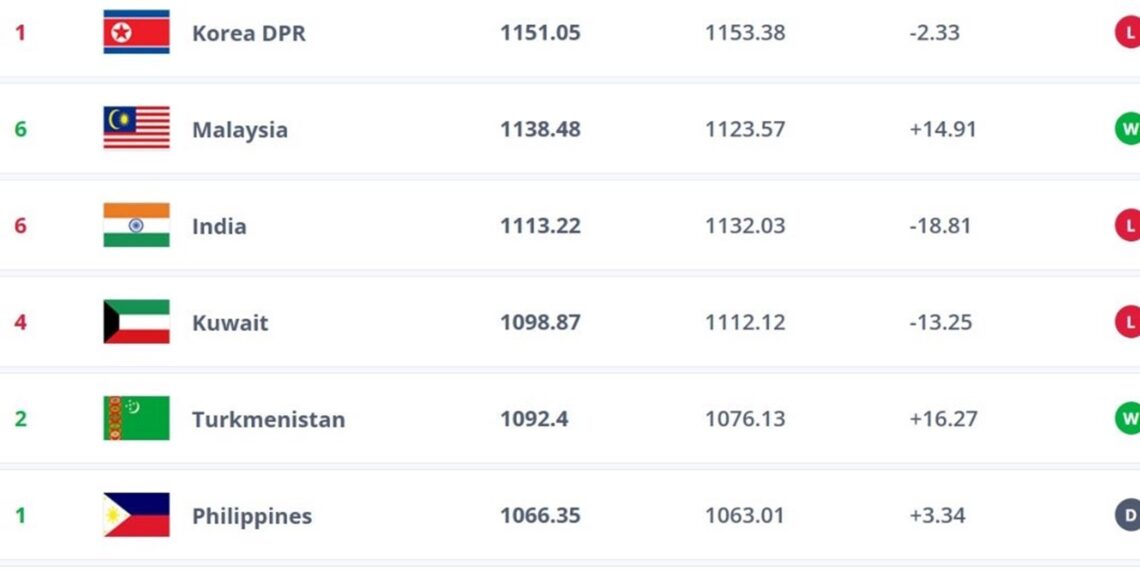This screenshot has width=1140, height=570.
Task: Click Malaysia's total points 1138.48
Action: point(540,130)
